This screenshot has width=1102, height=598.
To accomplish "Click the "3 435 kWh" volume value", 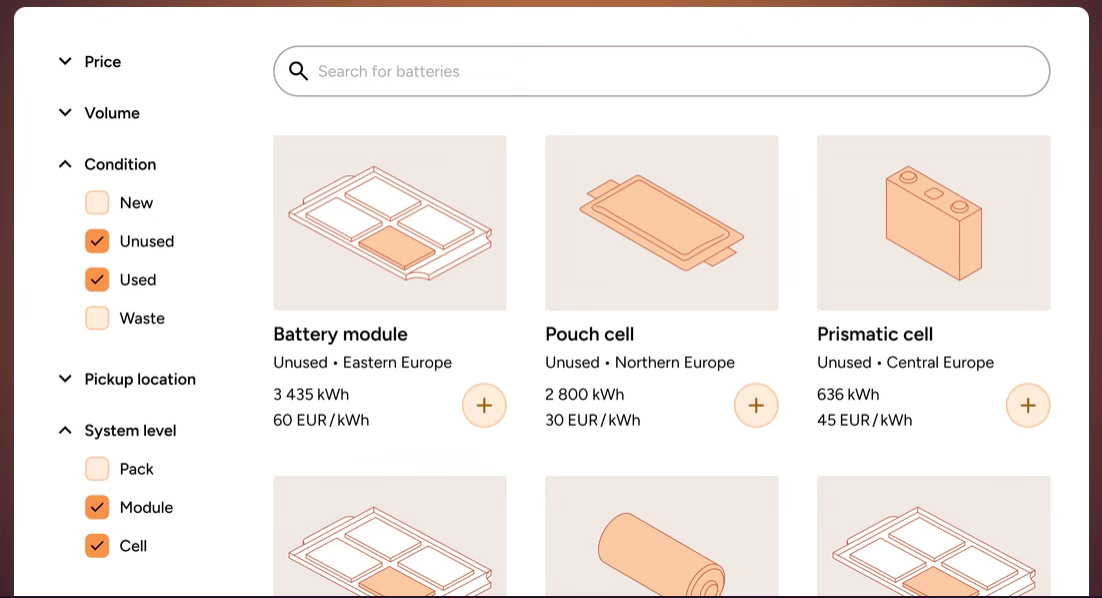I will tap(311, 395).
